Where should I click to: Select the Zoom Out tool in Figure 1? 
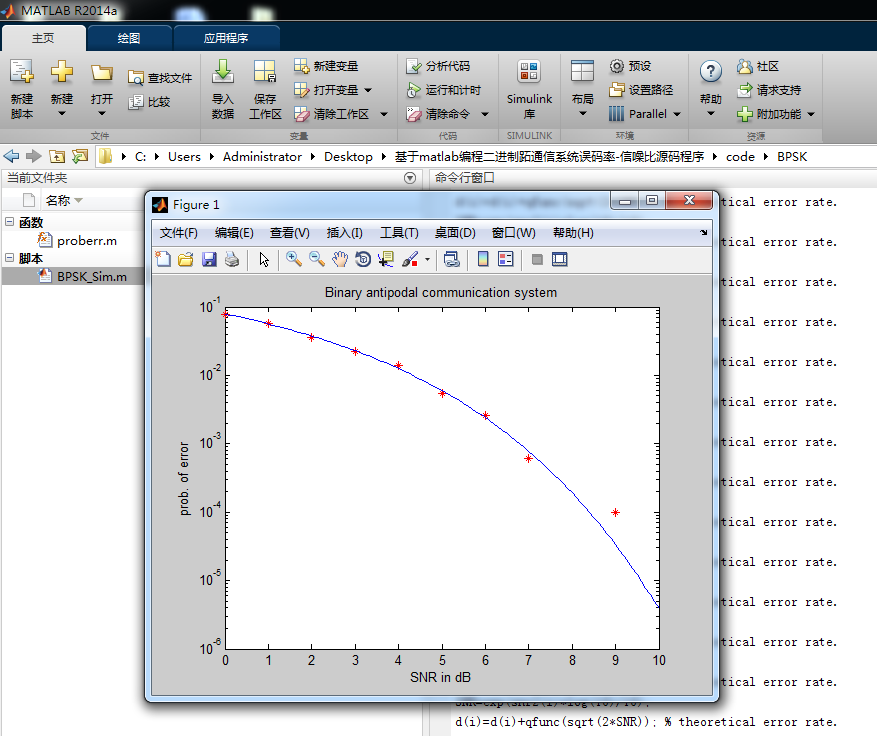coord(317,259)
